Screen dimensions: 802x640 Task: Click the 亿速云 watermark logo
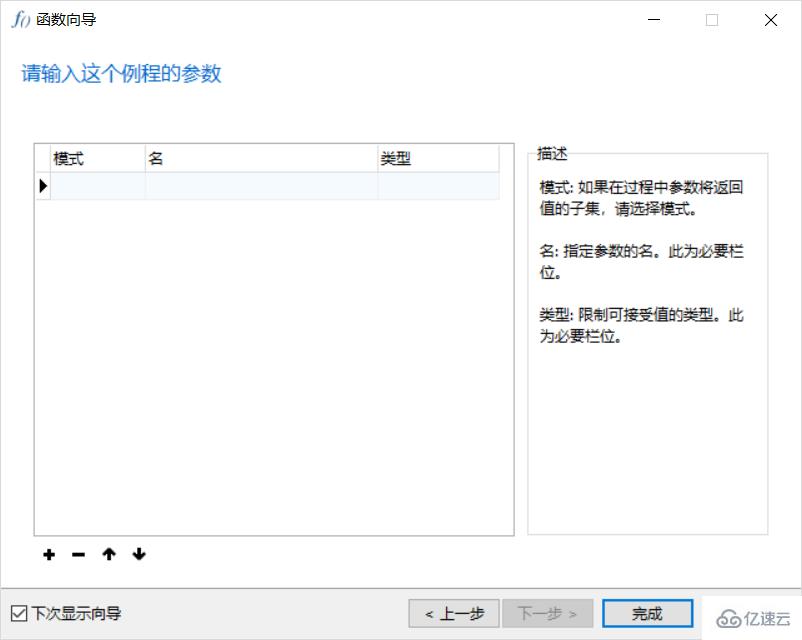[x=754, y=617]
